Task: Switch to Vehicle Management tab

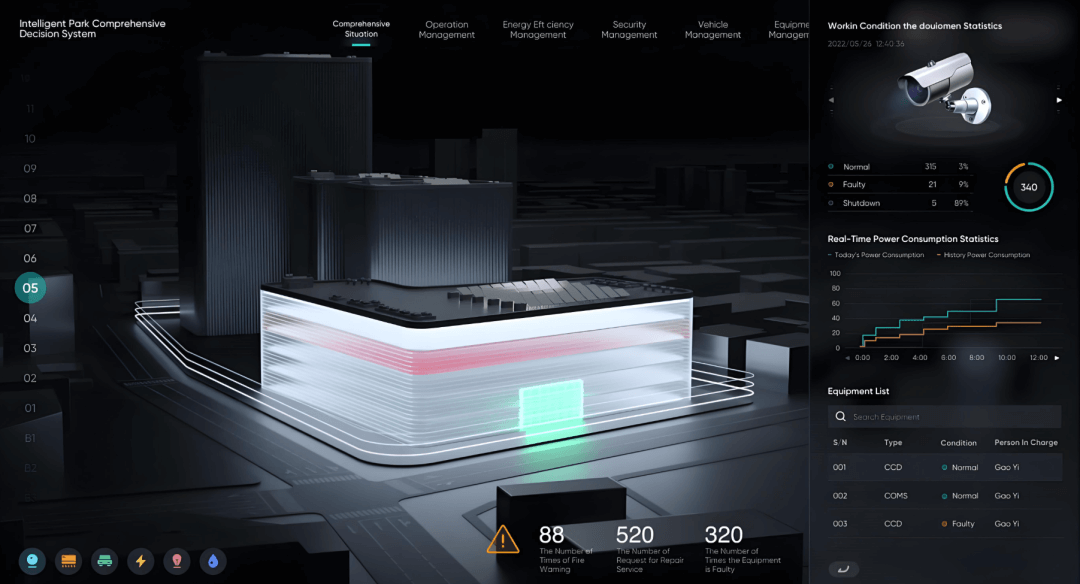Action: [x=713, y=30]
